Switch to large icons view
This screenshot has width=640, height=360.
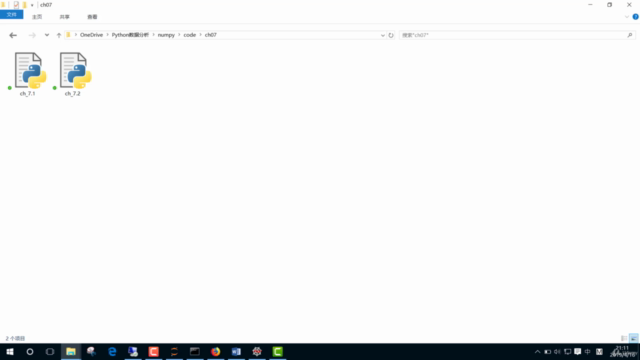pyautogui.click(x=633, y=338)
